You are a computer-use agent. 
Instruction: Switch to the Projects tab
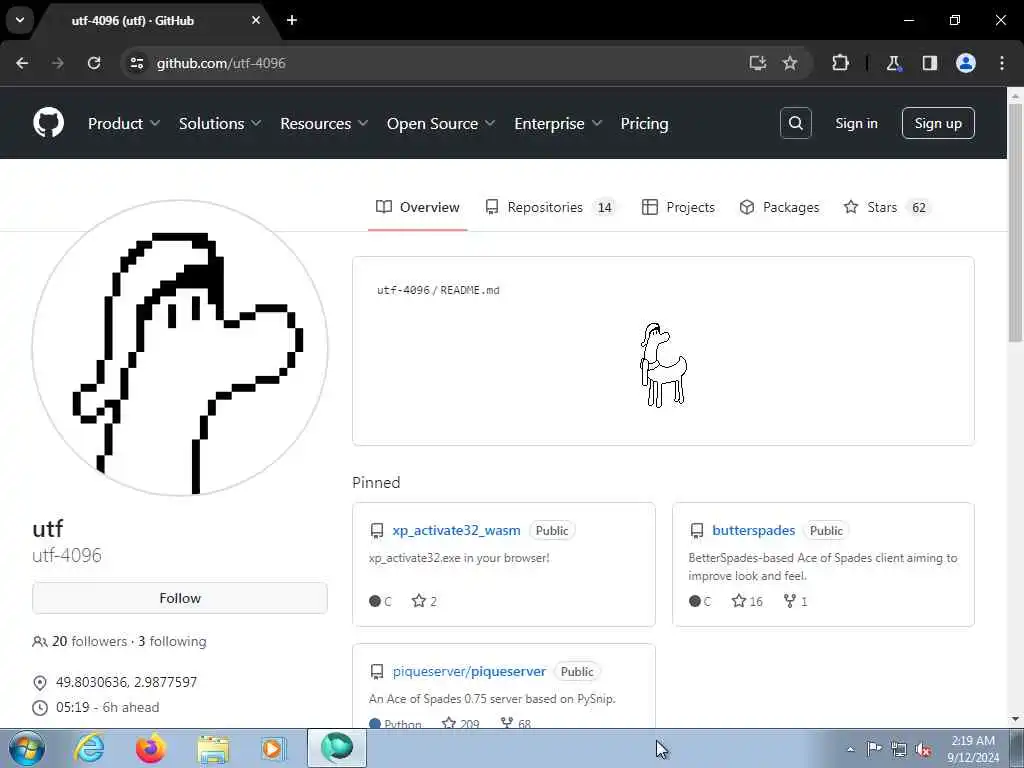point(679,207)
